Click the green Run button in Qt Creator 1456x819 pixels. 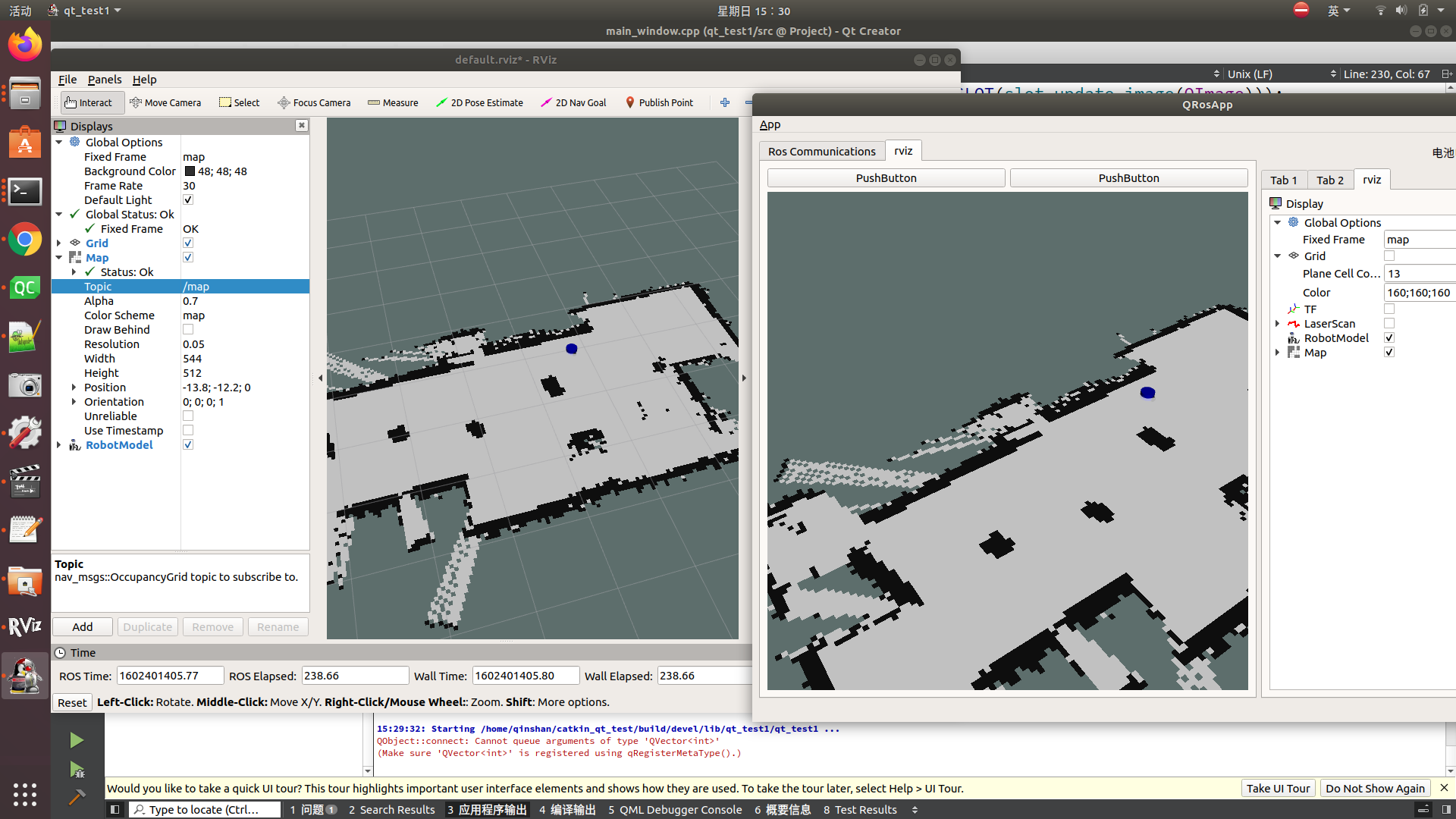tap(76, 740)
